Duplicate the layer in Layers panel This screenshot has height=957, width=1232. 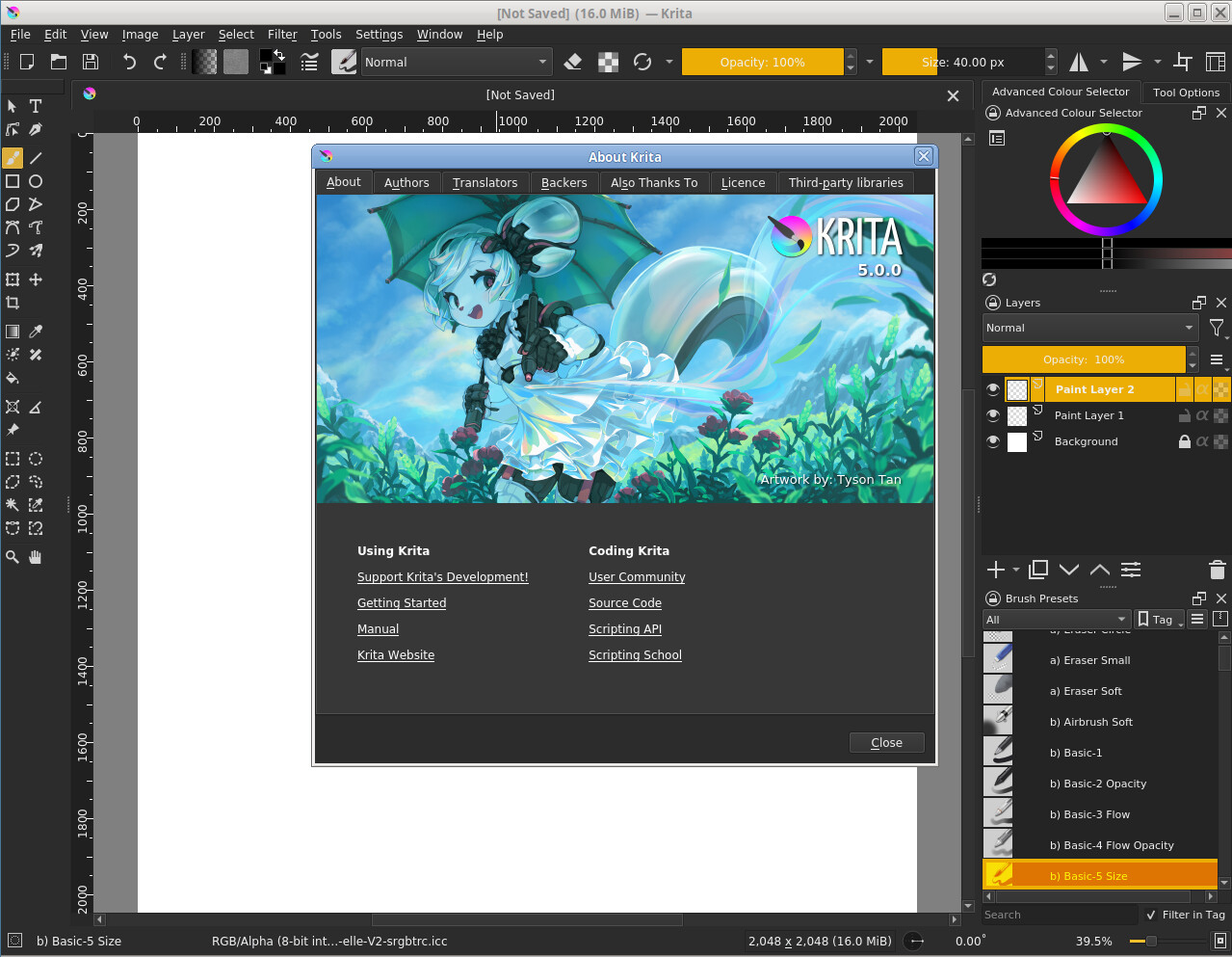(1038, 570)
